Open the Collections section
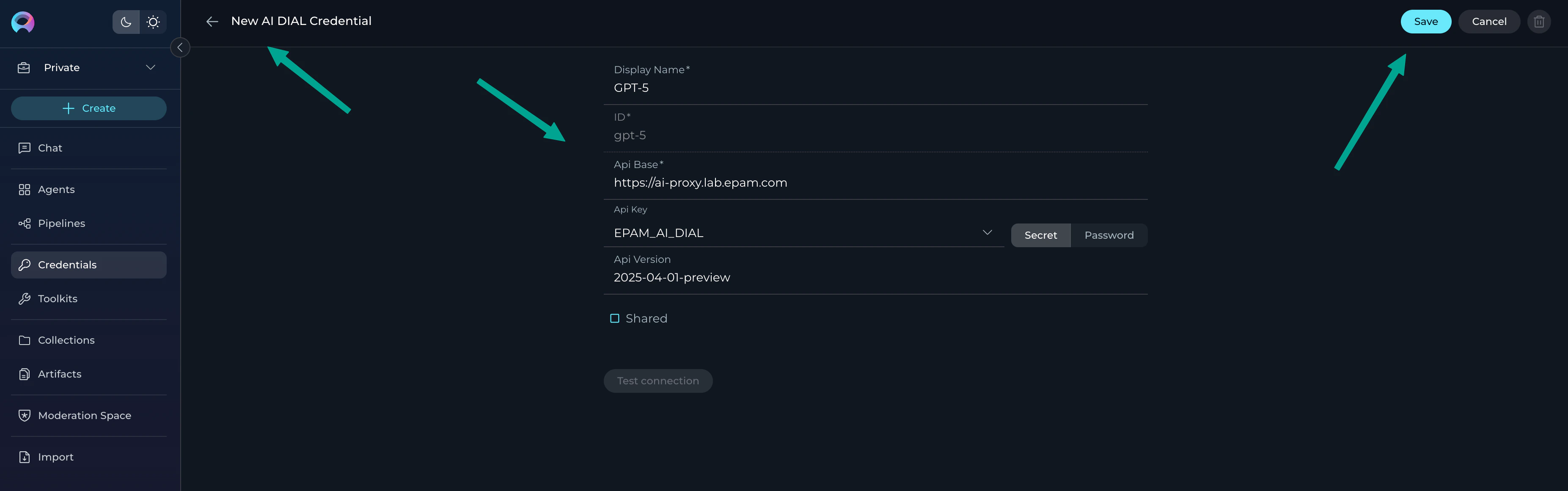The height and width of the screenshot is (491, 1568). pos(66,340)
